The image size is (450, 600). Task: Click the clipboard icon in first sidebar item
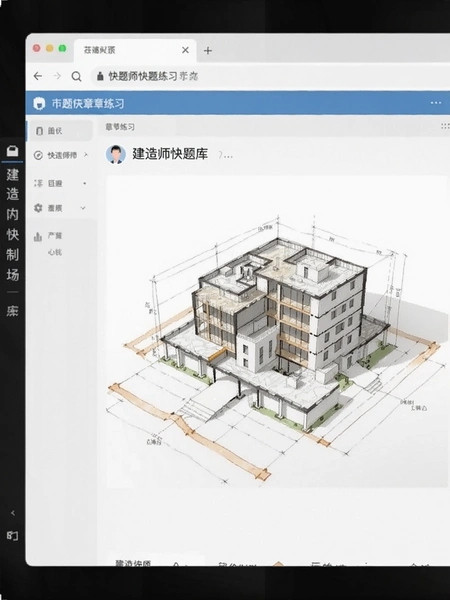tap(39, 131)
